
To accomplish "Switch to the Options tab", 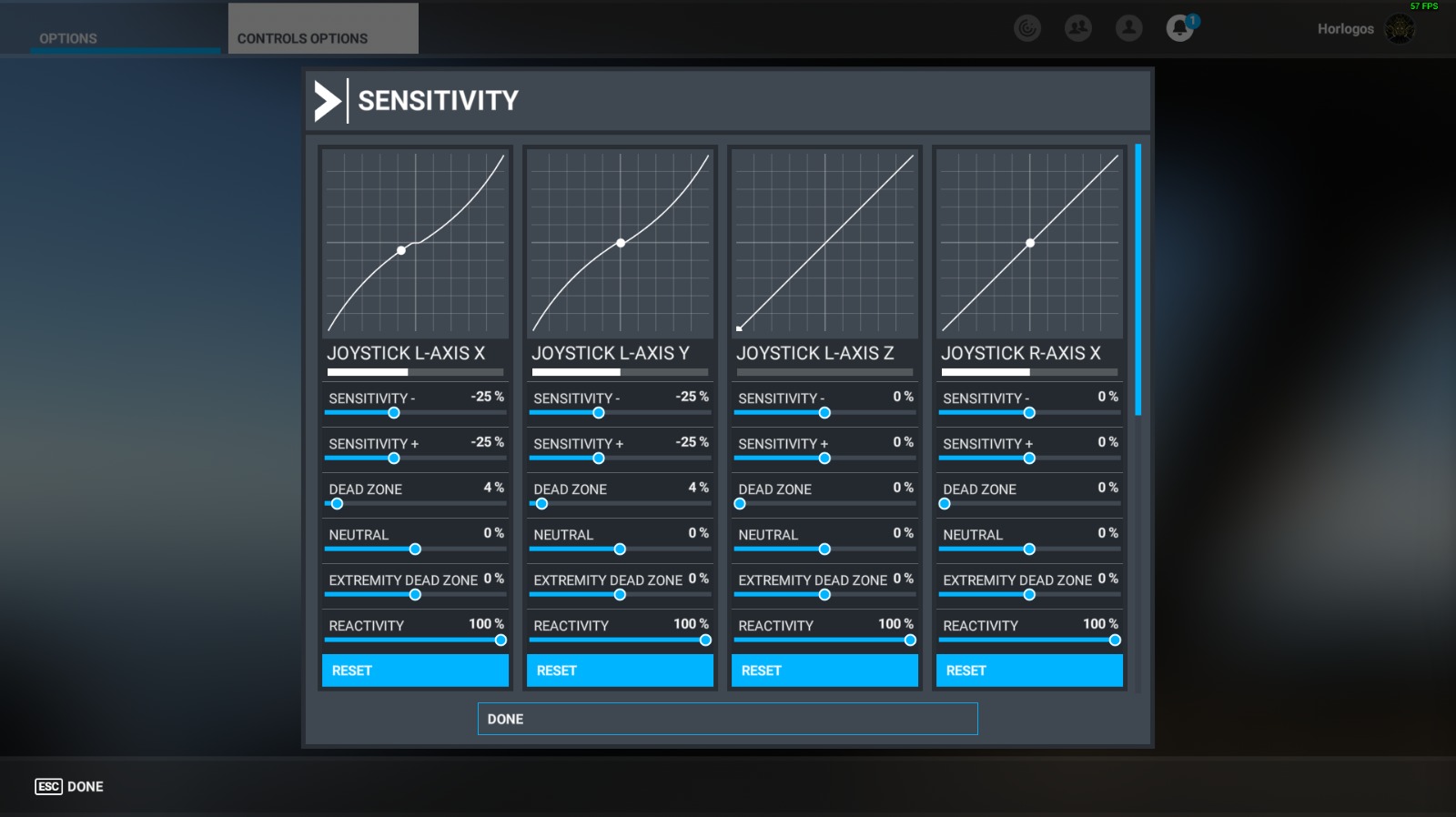I will pyautogui.click(x=68, y=38).
